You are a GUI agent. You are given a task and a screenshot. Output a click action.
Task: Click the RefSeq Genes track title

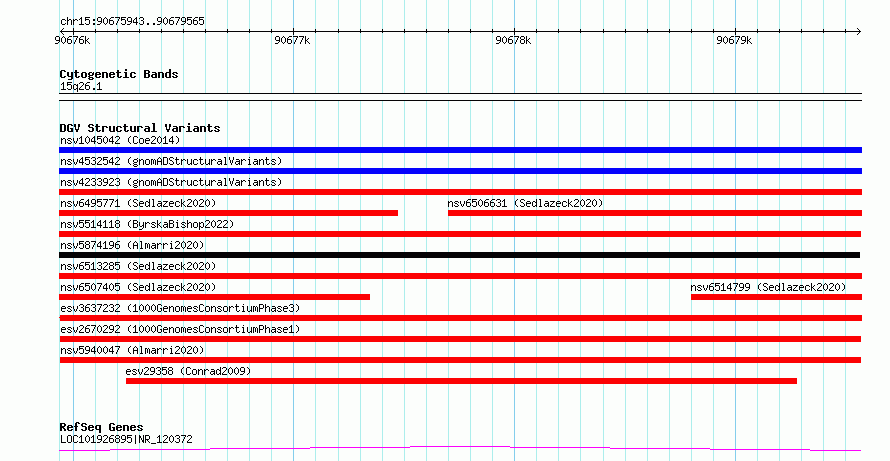coord(101,428)
